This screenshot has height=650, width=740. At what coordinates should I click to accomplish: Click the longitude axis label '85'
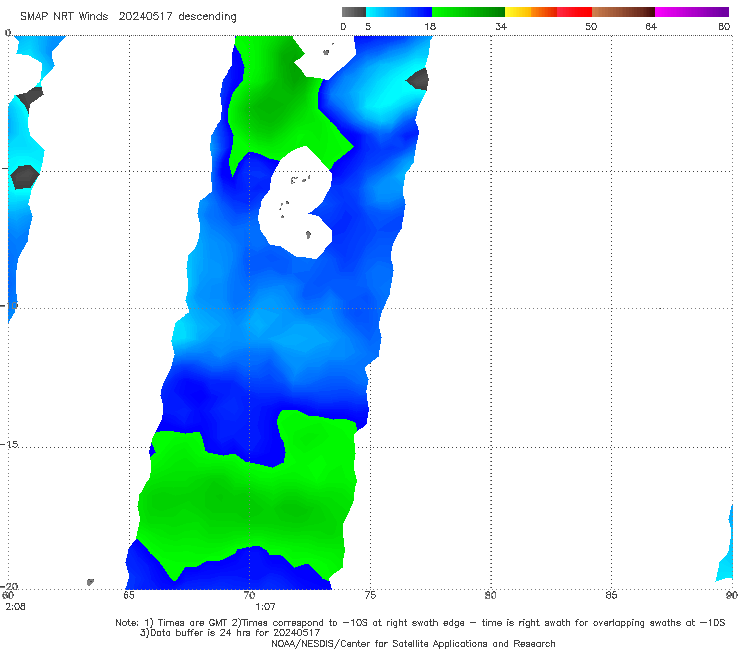click(x=611, y=595)
